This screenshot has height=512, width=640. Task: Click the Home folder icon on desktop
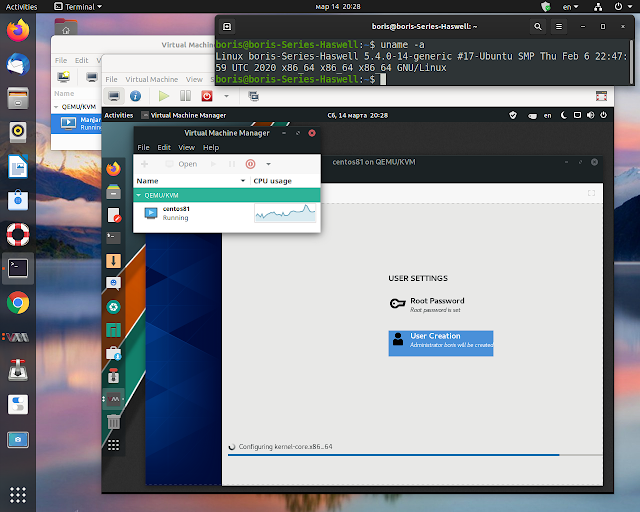point(66,27)
